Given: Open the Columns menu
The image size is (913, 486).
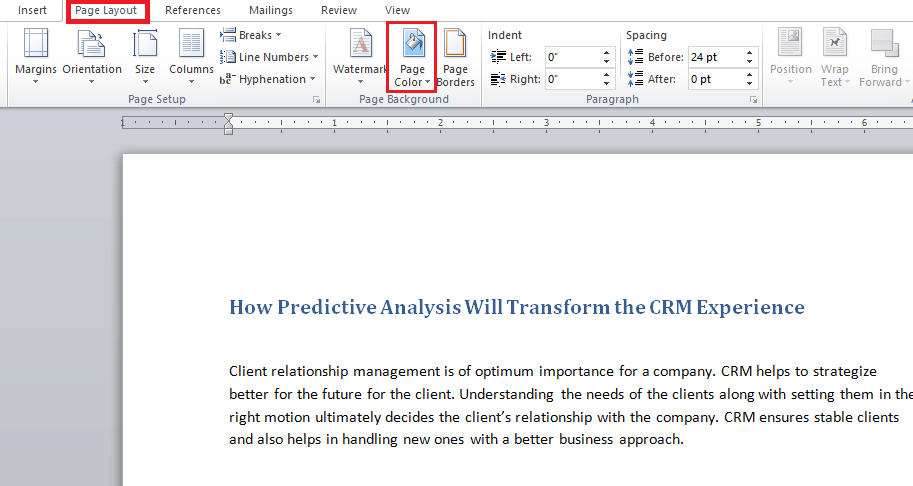Looking at the screenshot, I should (x=191, y=56).
